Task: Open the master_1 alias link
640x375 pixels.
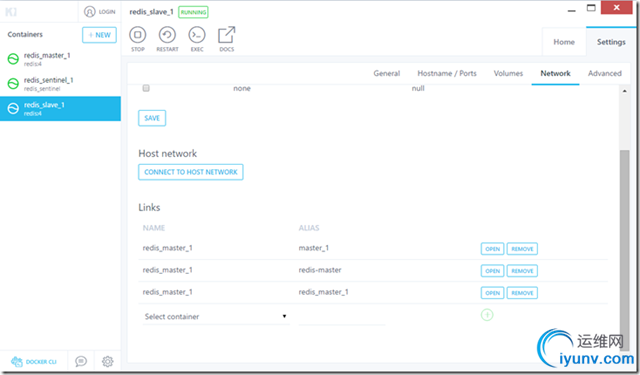Action: [x=492, y=249]
